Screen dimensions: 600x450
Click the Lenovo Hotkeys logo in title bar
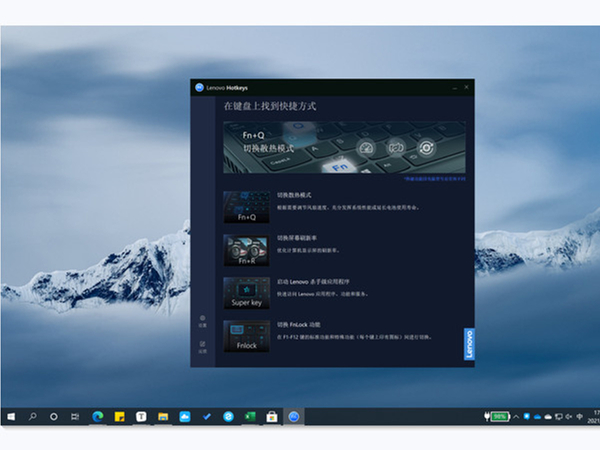point(199,87)
